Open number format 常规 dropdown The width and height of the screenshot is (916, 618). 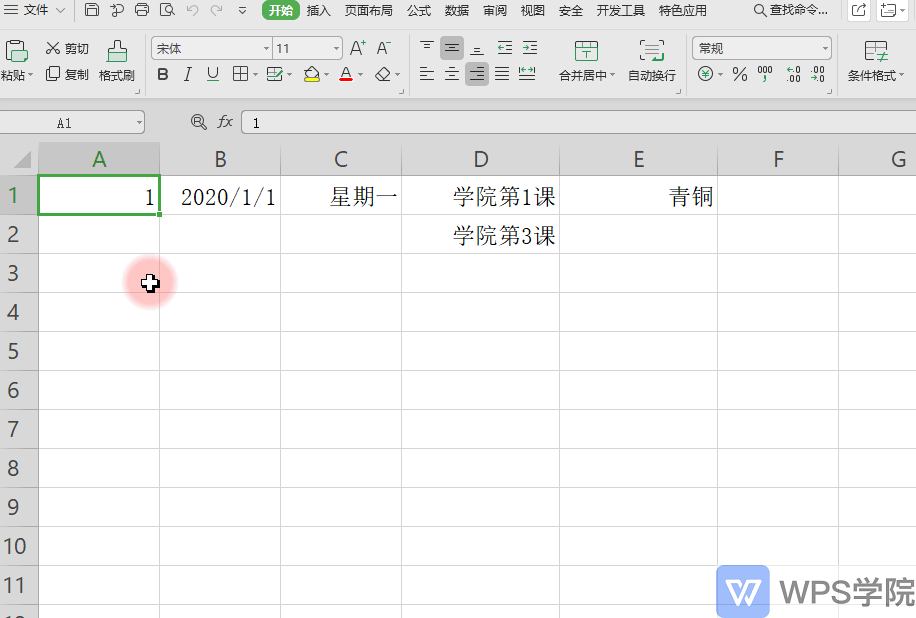tap(825, 48)
